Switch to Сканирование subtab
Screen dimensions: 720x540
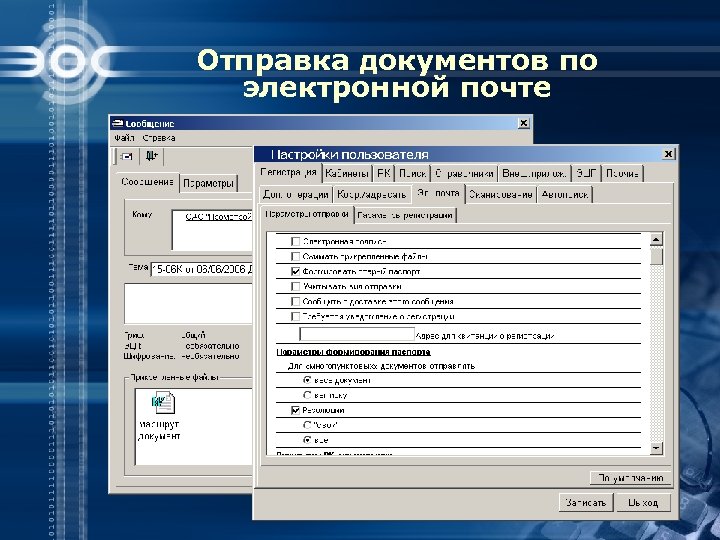[x=501, y=194]
